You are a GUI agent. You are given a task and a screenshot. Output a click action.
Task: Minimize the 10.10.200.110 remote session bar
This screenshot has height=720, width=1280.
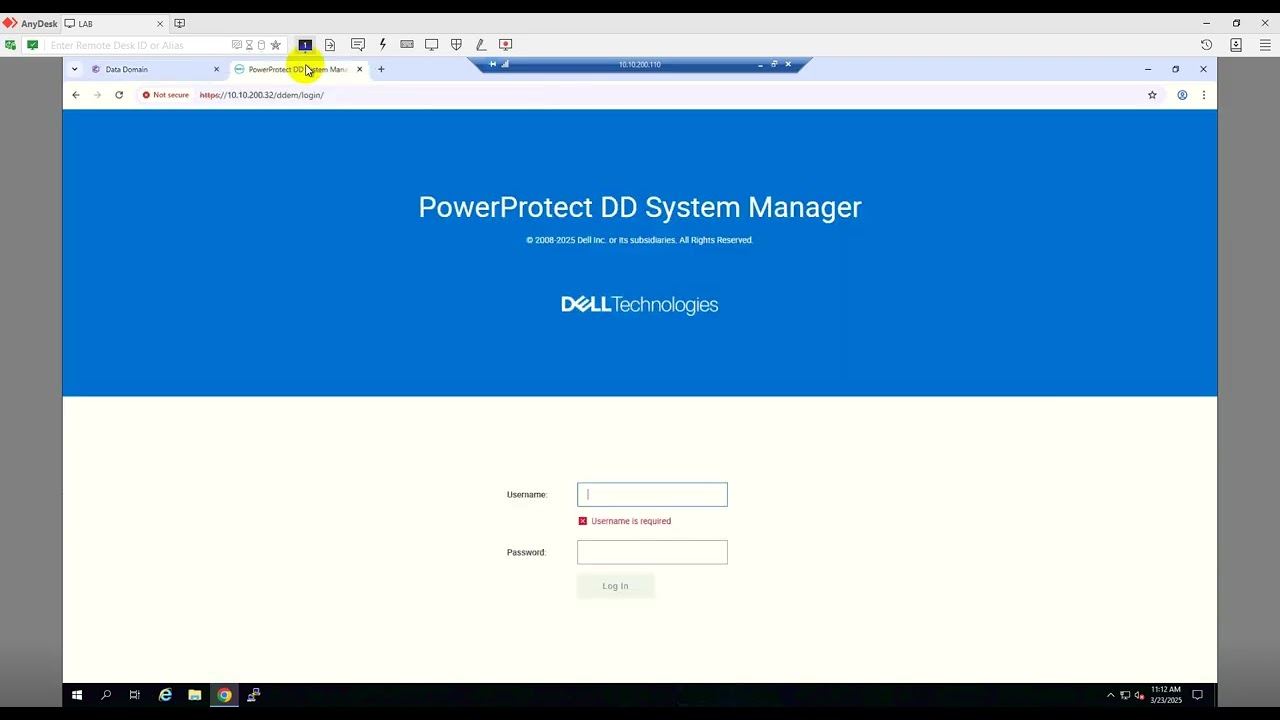click(x=760, y=64)
